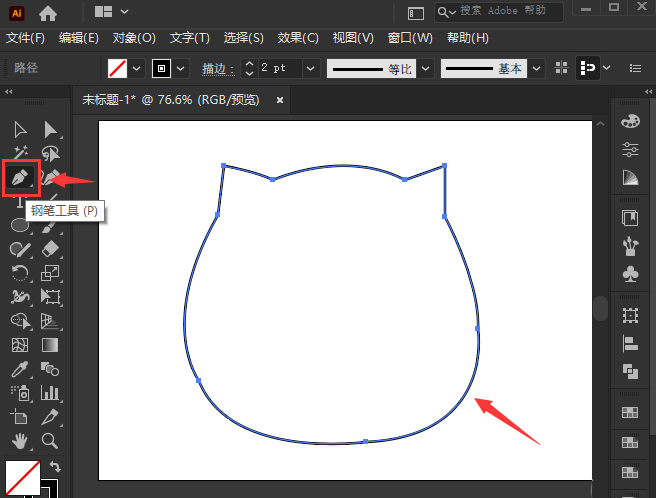Choose the Eraser tool

pyautogui.click(x=51, y=249)
